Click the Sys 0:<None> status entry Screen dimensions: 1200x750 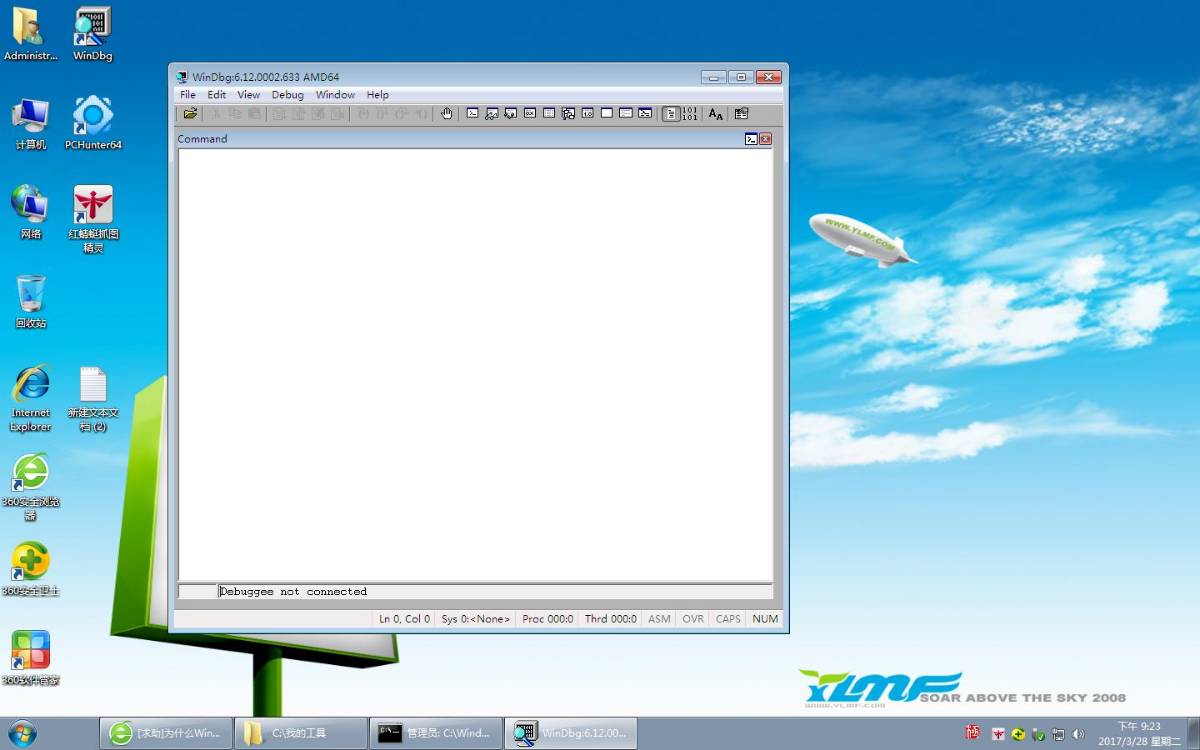(476, 619)
